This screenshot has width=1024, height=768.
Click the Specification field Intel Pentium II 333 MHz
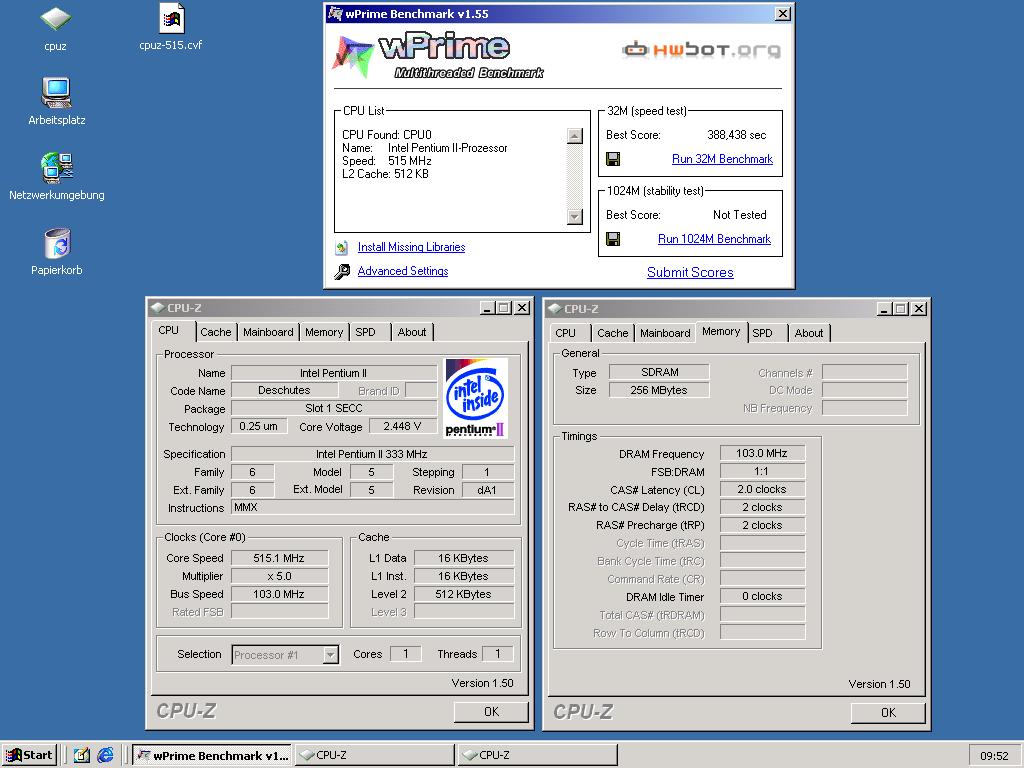372,454
